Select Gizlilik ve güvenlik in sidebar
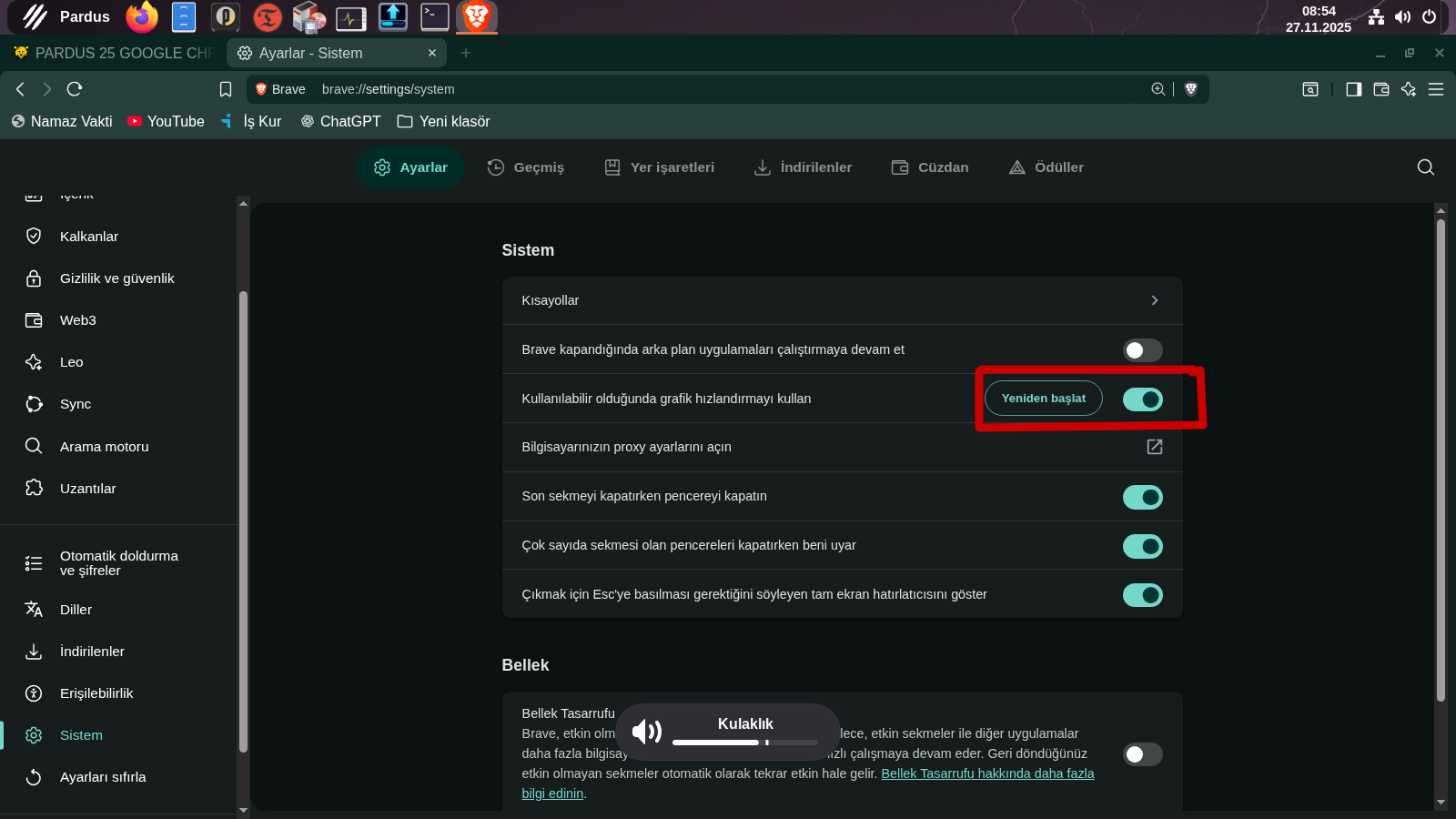 116,278
